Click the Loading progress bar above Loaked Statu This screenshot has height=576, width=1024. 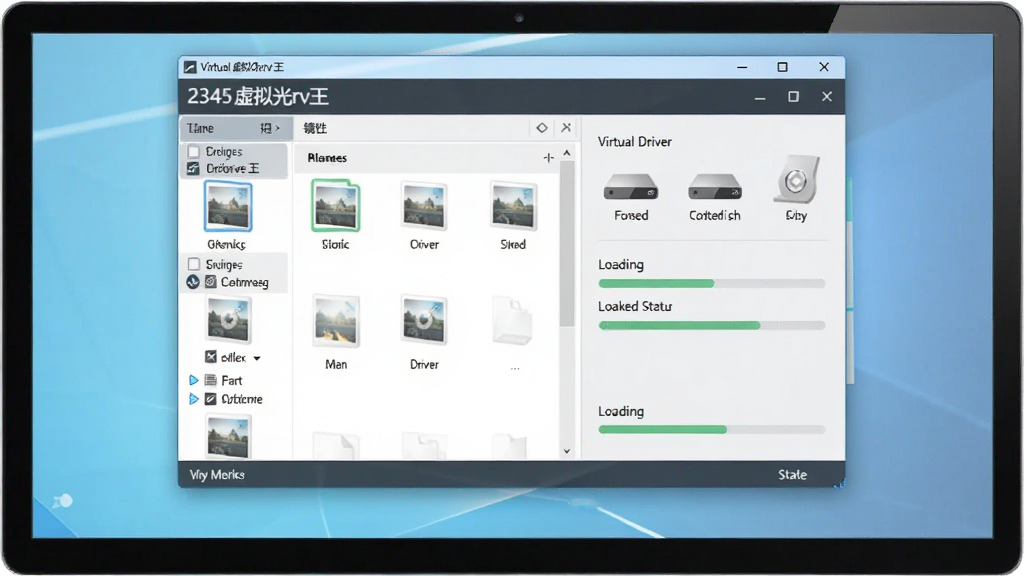(711, 283)
